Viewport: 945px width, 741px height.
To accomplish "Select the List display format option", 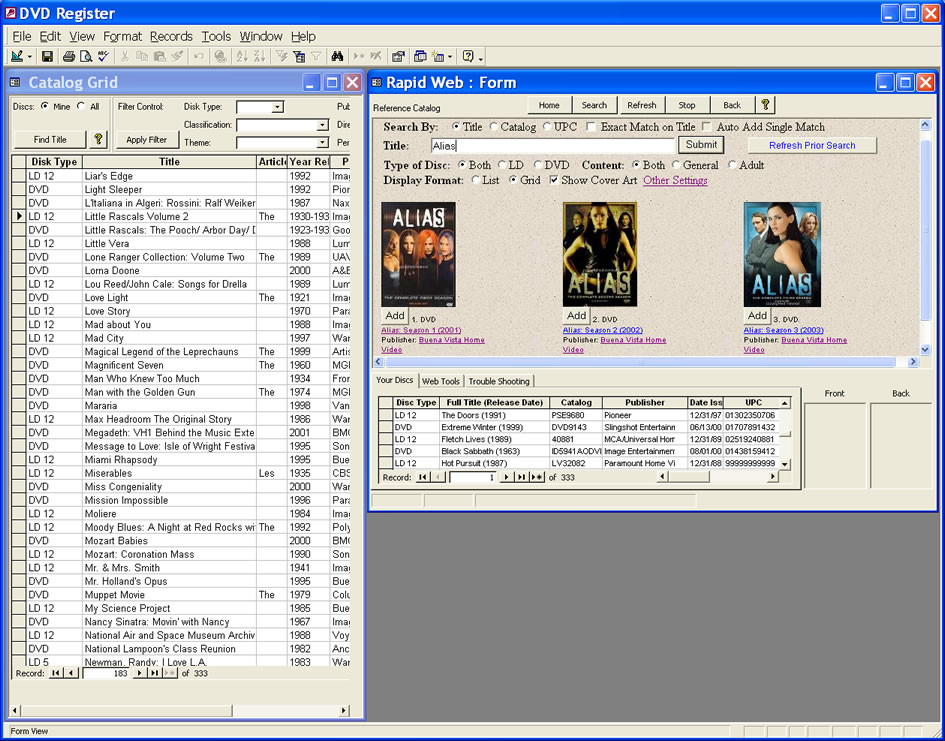I will [x=476, y=180].
